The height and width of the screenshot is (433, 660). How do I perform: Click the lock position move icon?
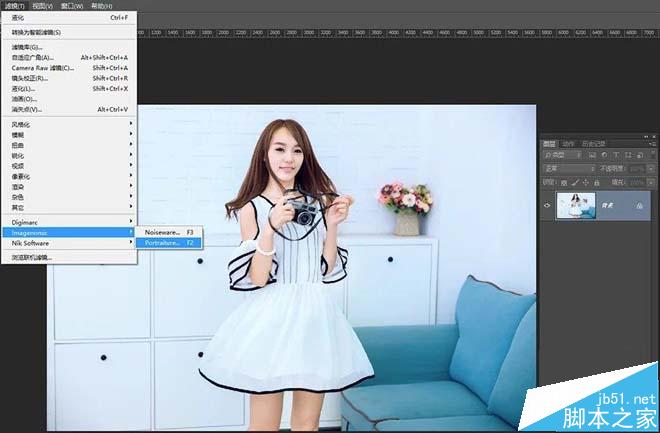(x=585, y=183)
